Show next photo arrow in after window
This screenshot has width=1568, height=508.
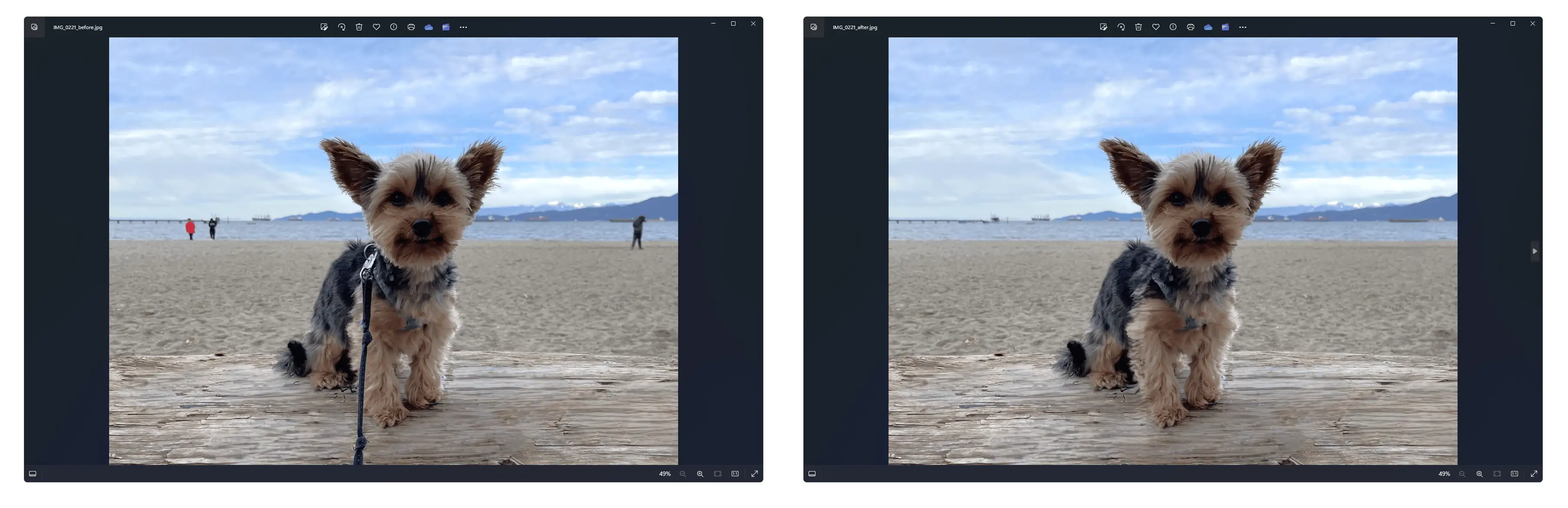coord(1535,251)
